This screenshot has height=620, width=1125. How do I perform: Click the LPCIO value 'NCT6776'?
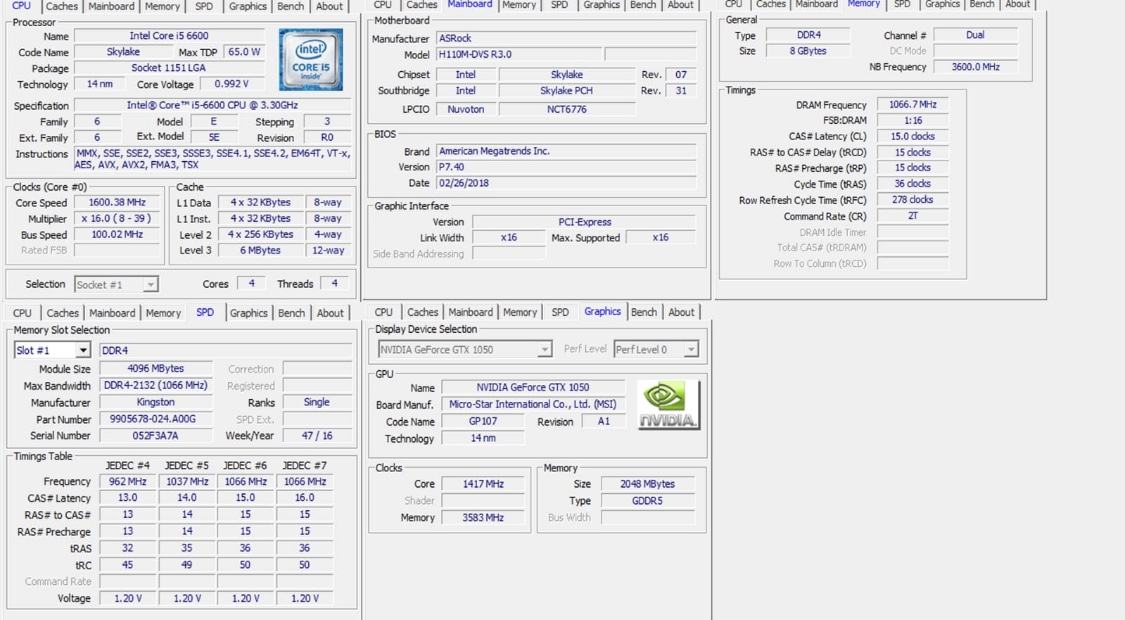click(x=567, y=109)
